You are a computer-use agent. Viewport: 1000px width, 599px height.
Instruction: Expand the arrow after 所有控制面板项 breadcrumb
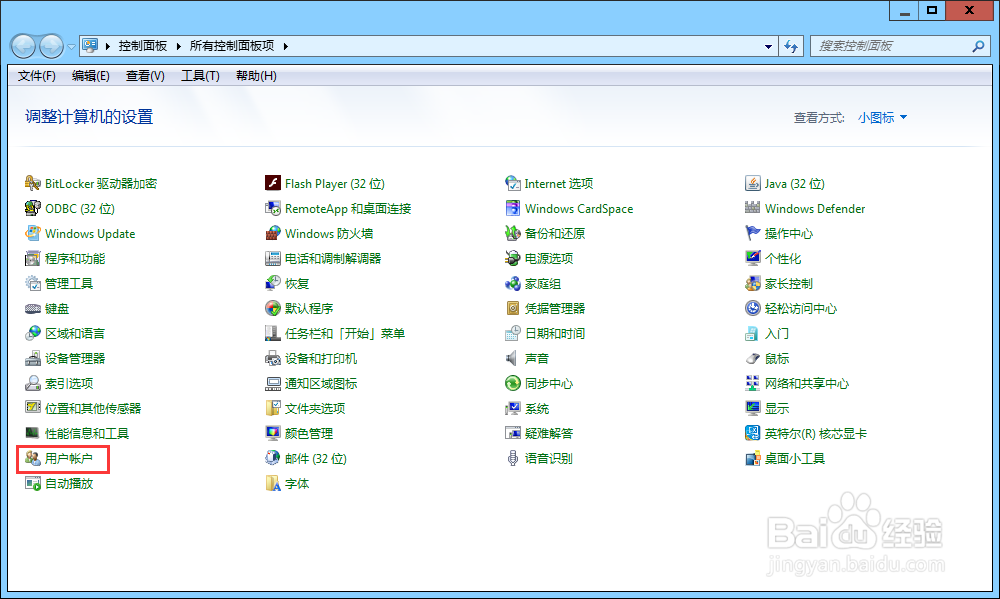click(286, 46)
